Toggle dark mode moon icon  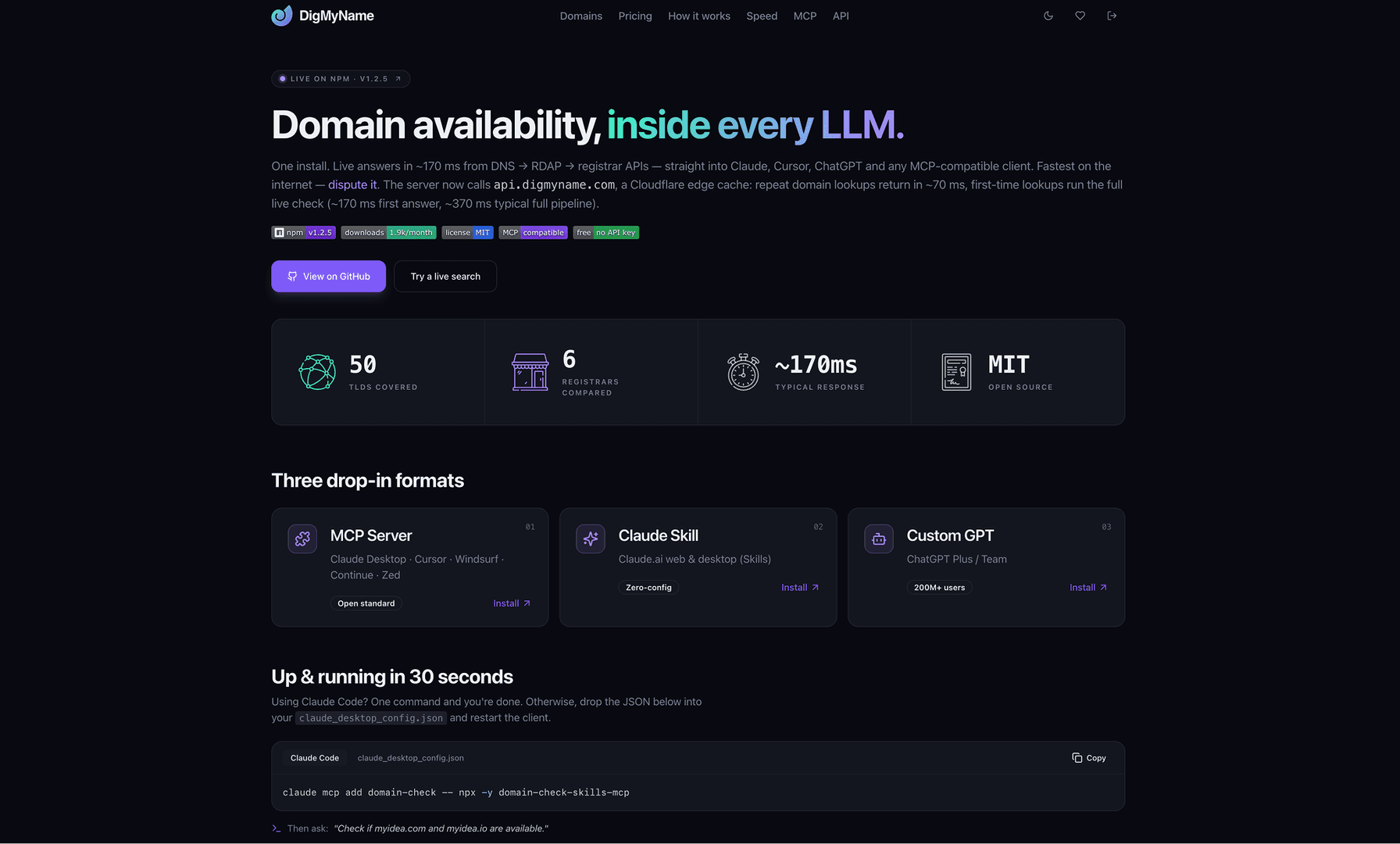pos(1048,16)
